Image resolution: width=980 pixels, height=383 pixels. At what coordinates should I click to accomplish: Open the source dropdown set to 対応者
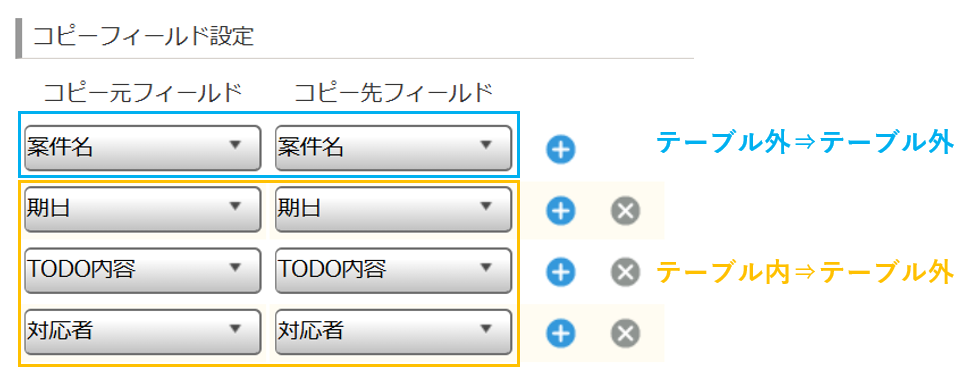142,331
